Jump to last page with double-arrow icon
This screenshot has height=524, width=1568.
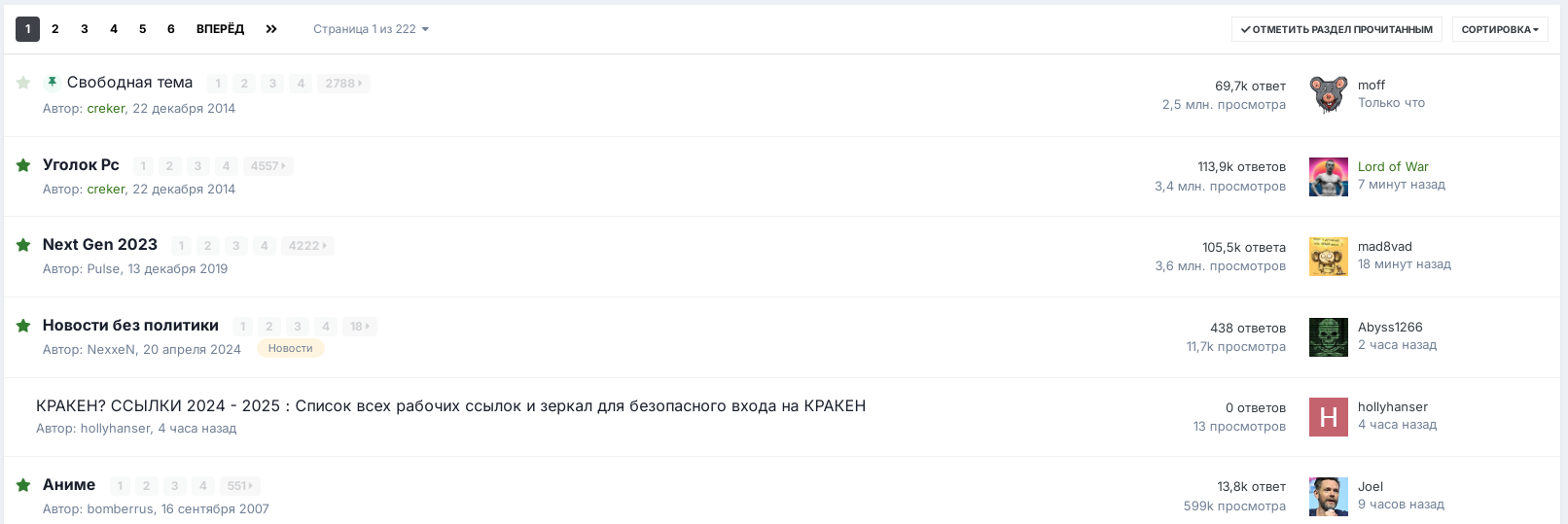tap(271, 29)
